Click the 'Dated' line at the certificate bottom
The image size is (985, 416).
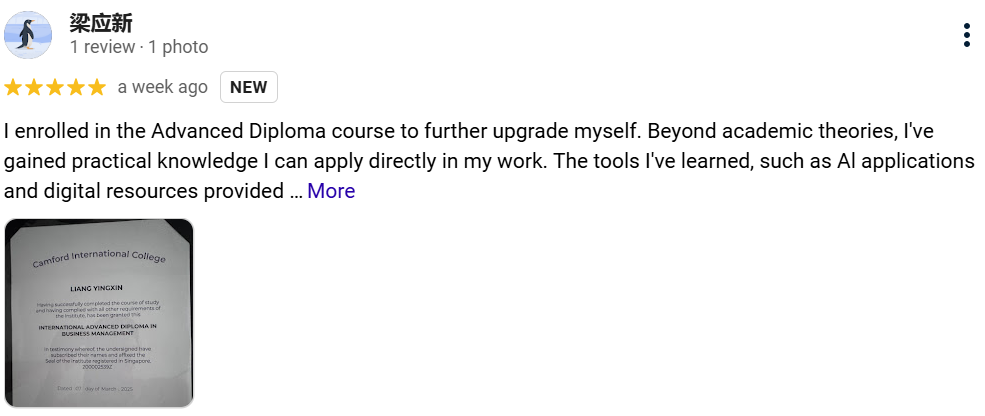(x=95, y=389)
